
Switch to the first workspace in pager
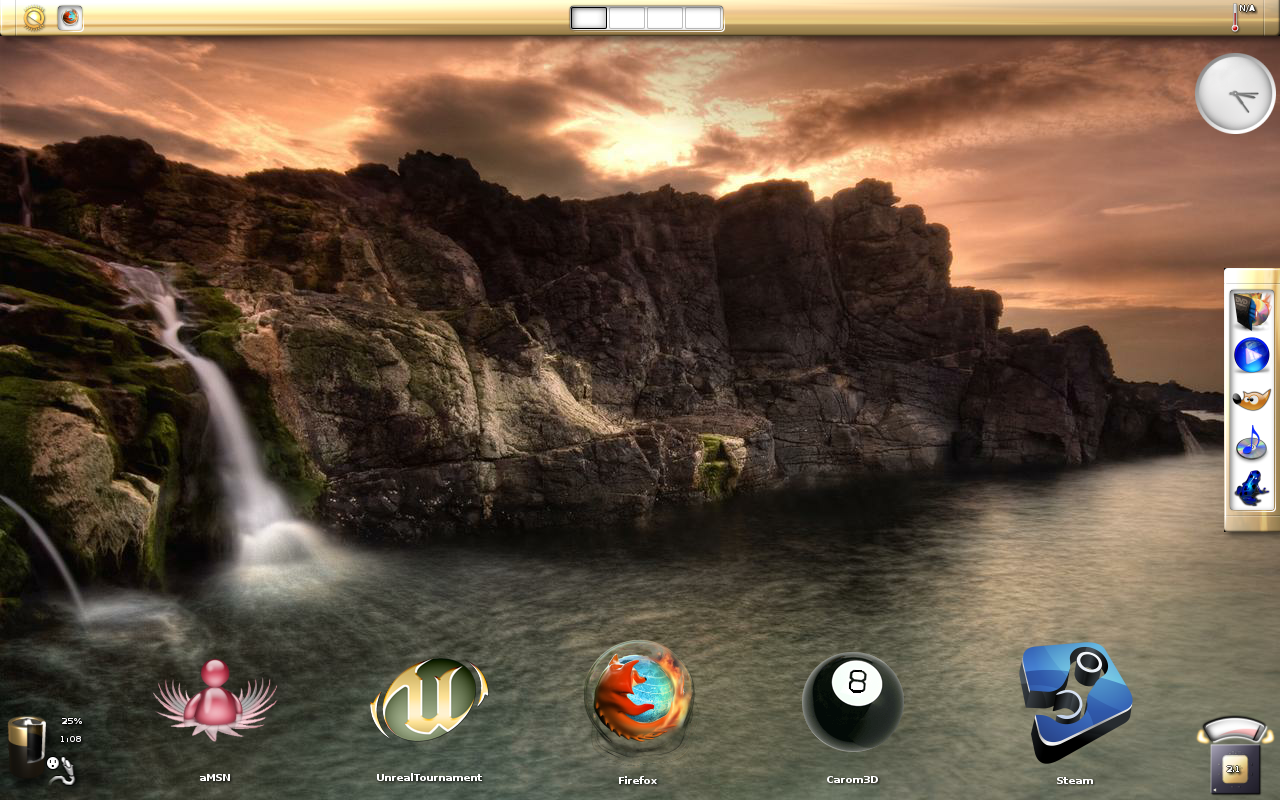pos(589,18)
